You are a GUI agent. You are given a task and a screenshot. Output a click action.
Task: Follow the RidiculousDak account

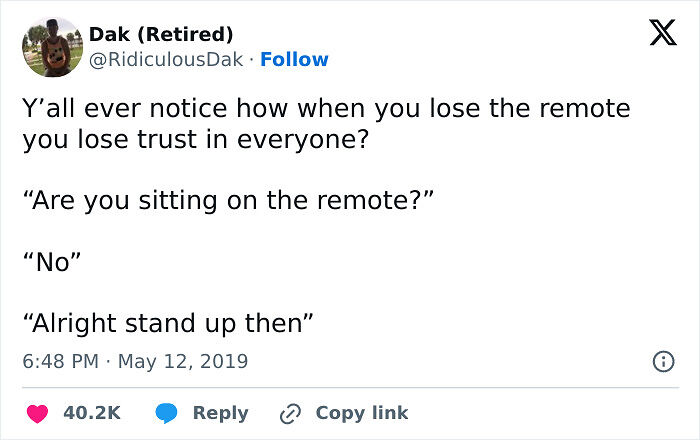[x=294, y=60]
